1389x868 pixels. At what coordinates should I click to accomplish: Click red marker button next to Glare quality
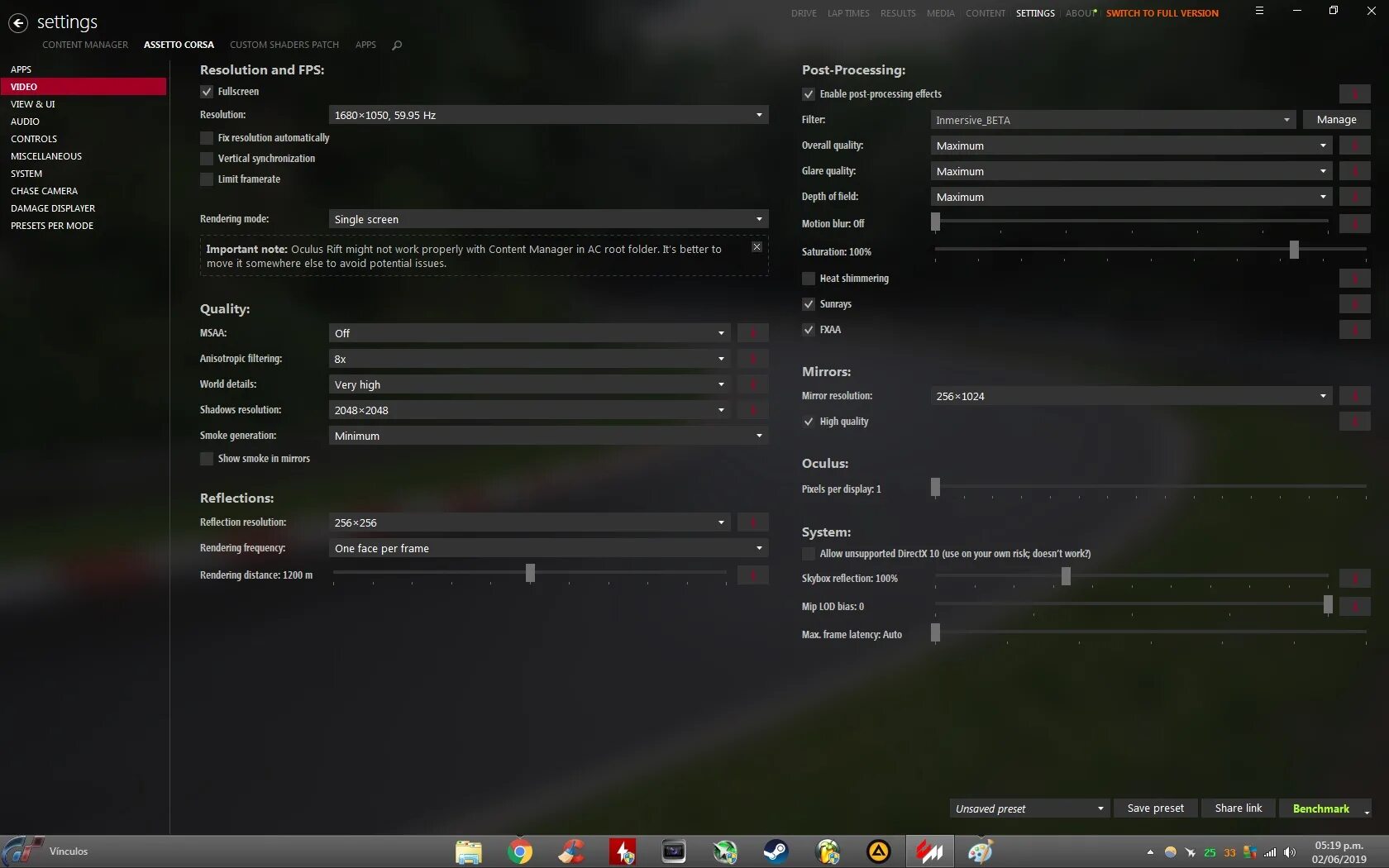[1354, 171]
